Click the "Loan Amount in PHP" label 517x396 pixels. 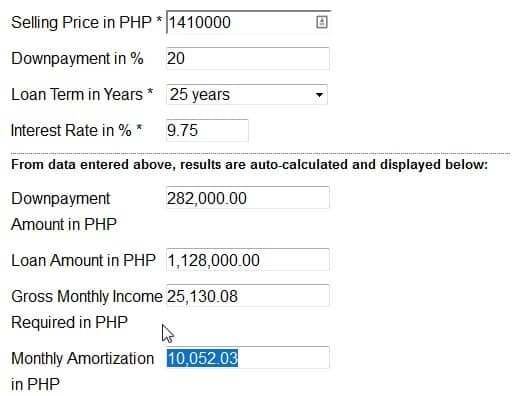[83, 260]
